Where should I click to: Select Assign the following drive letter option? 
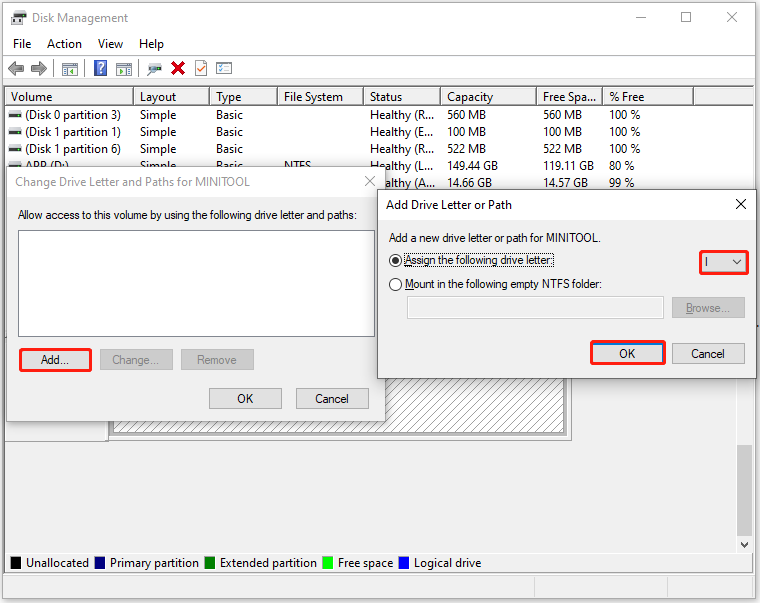tap(396, 261)
